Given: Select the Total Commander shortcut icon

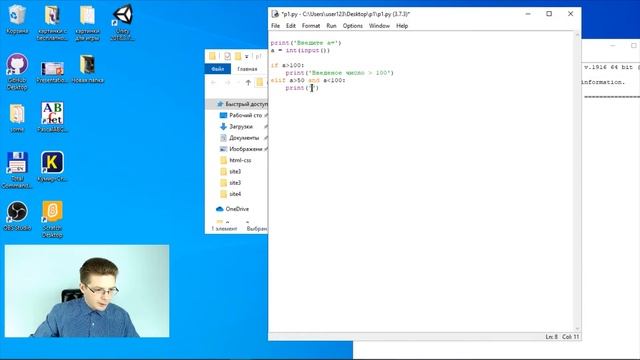Looking at the screenshot, I should [x=17, y=162].
